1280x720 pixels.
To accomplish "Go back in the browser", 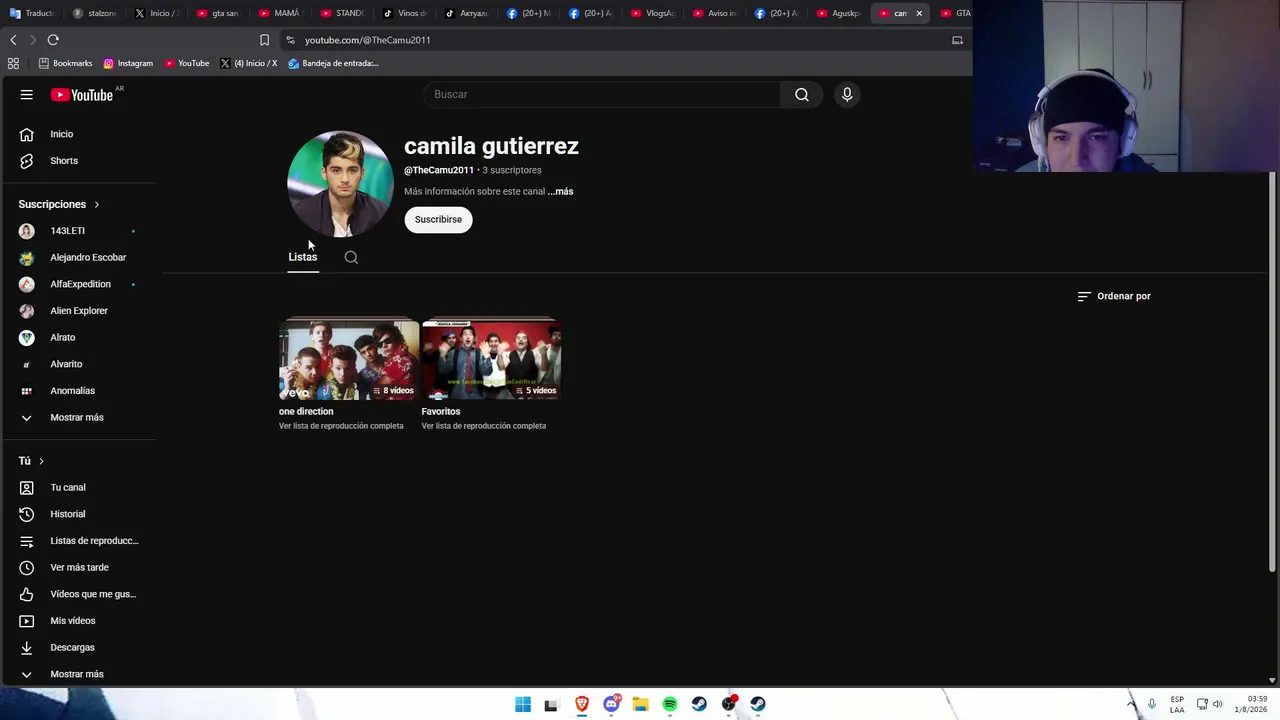I will [13, 40].
